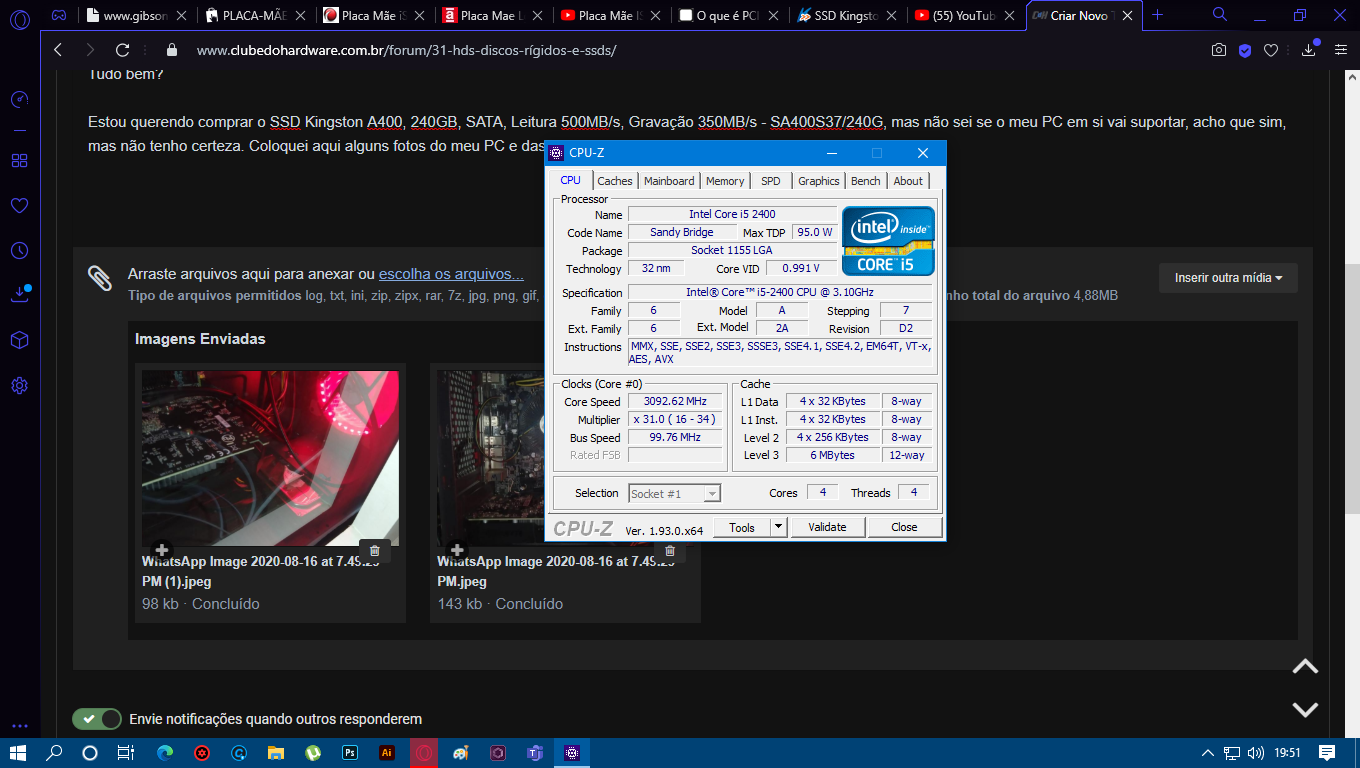Open GX Corner gamepad icon in the tab bar
This screenshot has width=1360, height=768.
[59, 15]
